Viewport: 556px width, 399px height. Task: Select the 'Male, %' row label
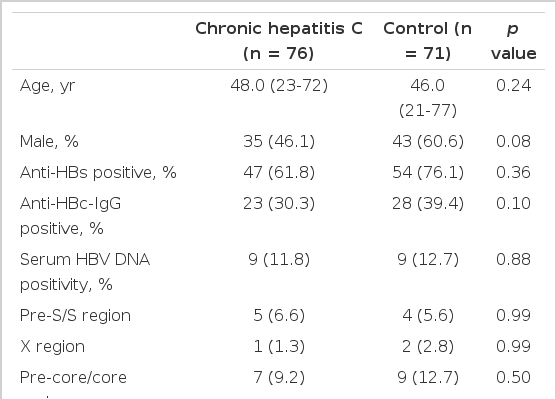tap(49, 142)
